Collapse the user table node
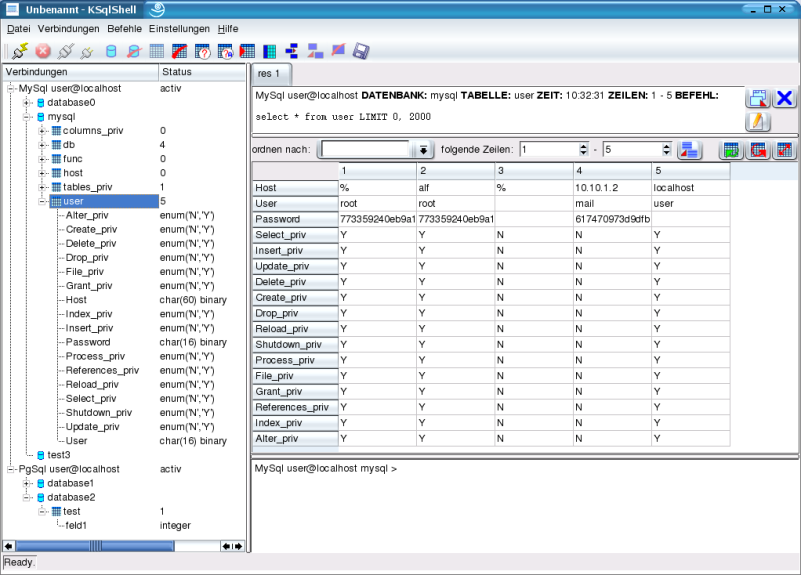The height and width of the screenshot is (575, 801). coord(43,201)
